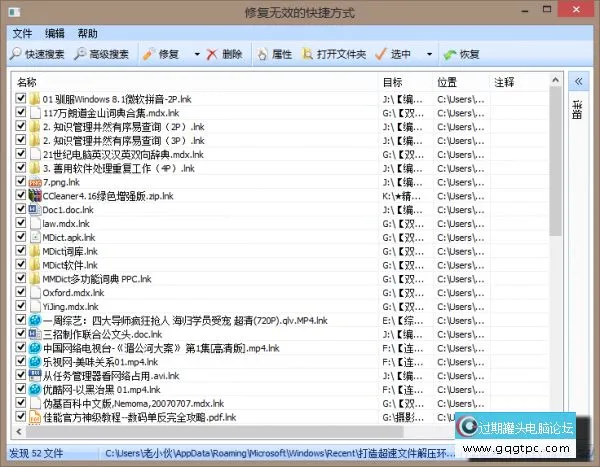Click Word icon of 三招制作联合公文头.doc.lnk

pos(34,334)
